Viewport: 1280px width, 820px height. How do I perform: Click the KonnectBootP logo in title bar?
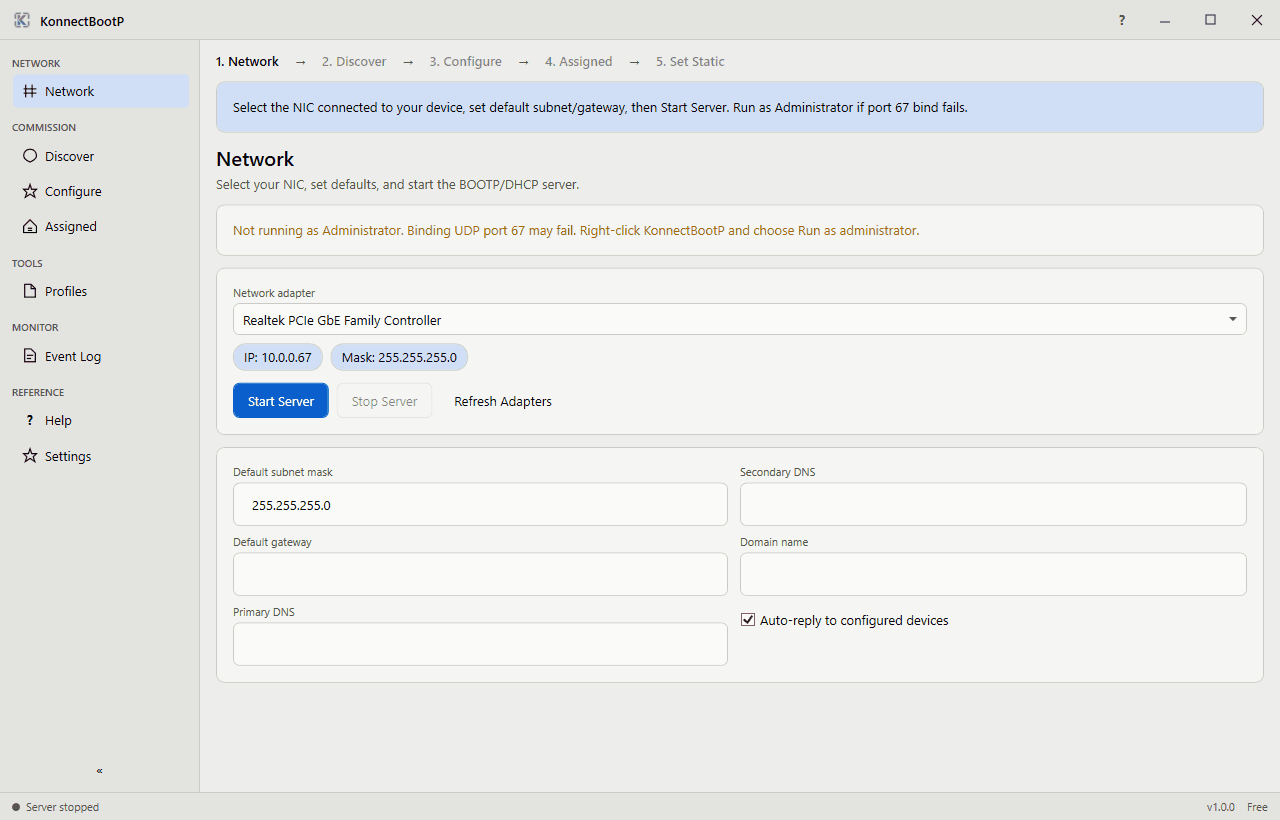22,20
